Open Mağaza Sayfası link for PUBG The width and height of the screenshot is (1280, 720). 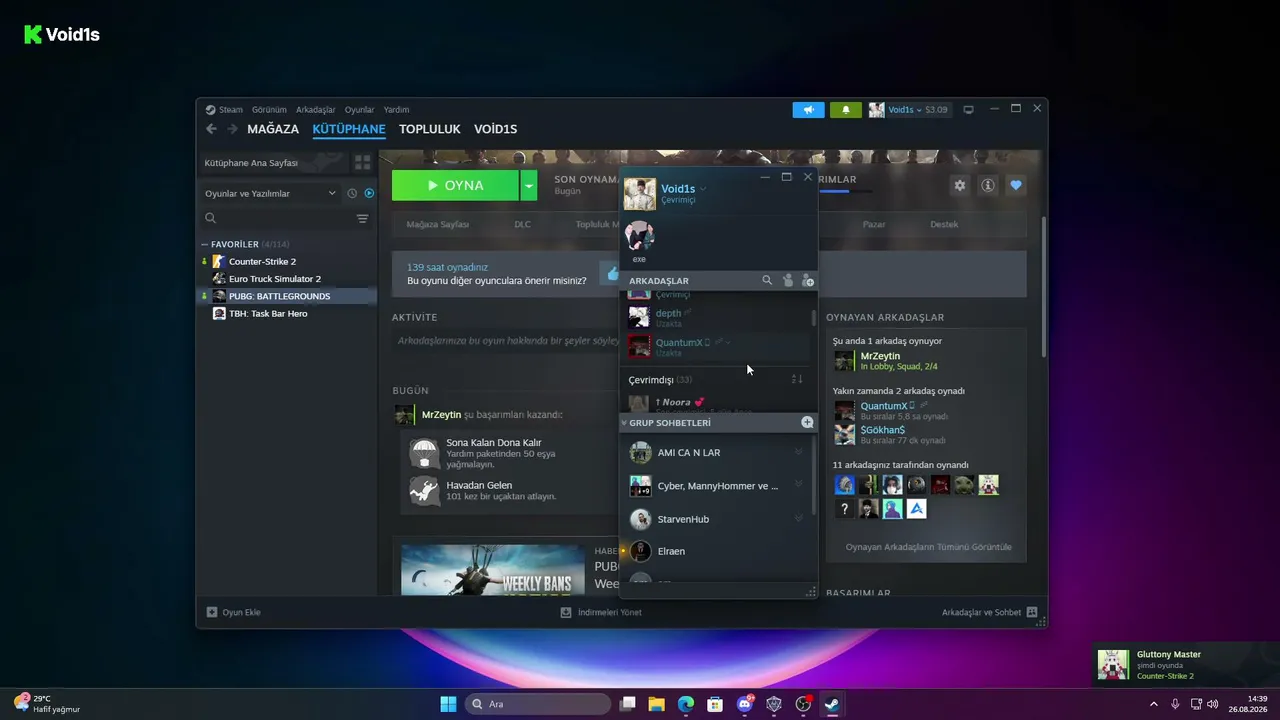438,224
